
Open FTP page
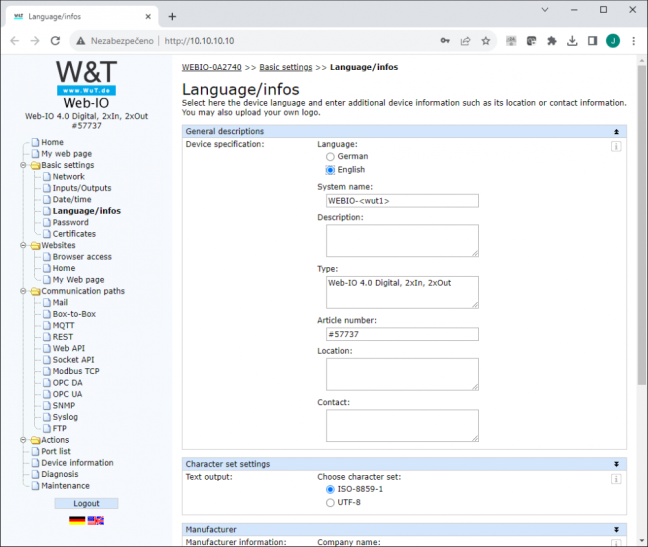[60, 428]
